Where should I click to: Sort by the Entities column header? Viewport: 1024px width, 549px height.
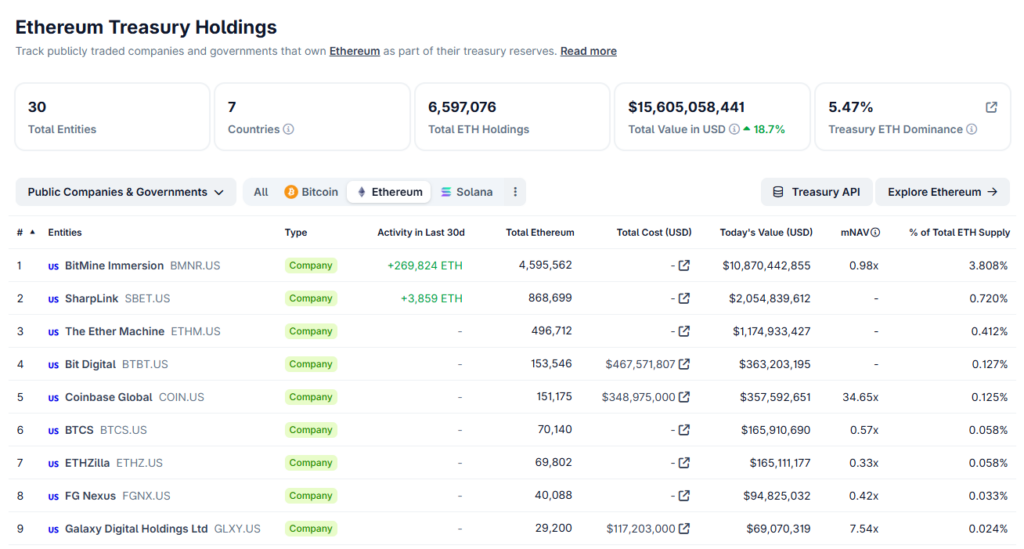[65, 232]
